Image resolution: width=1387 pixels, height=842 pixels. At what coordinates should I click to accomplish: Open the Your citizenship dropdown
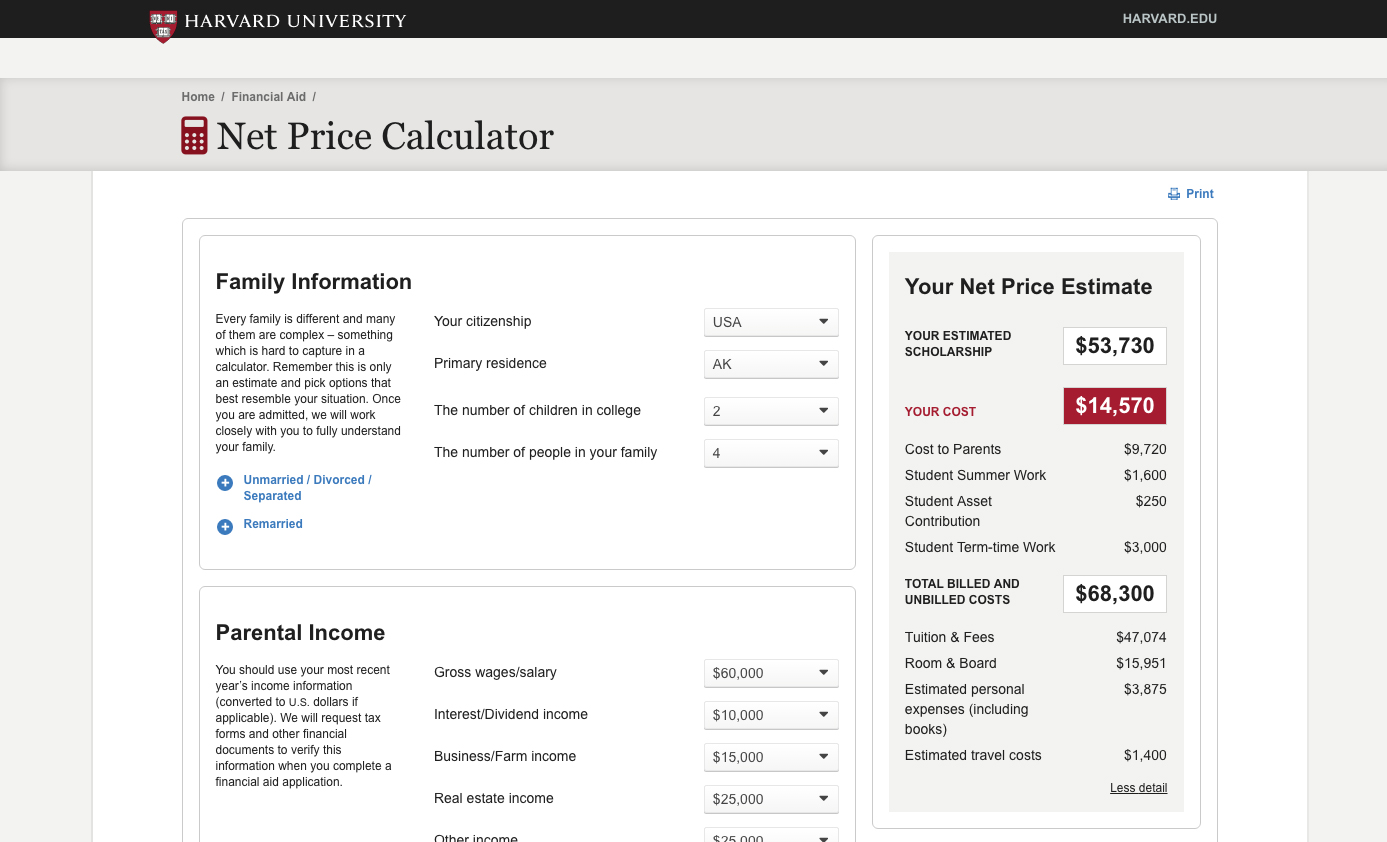pyautogui.click(x=771, y=322)
